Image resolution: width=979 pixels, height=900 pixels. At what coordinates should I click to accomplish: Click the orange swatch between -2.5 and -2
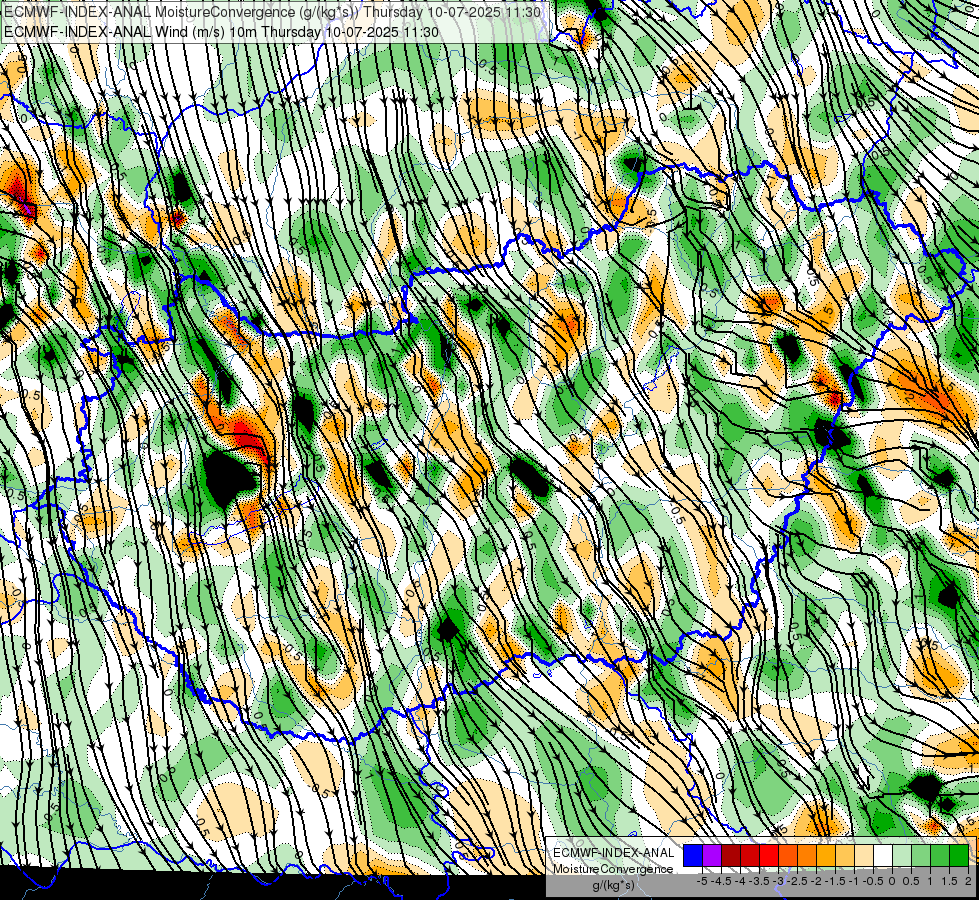click(x=807, y=856)
